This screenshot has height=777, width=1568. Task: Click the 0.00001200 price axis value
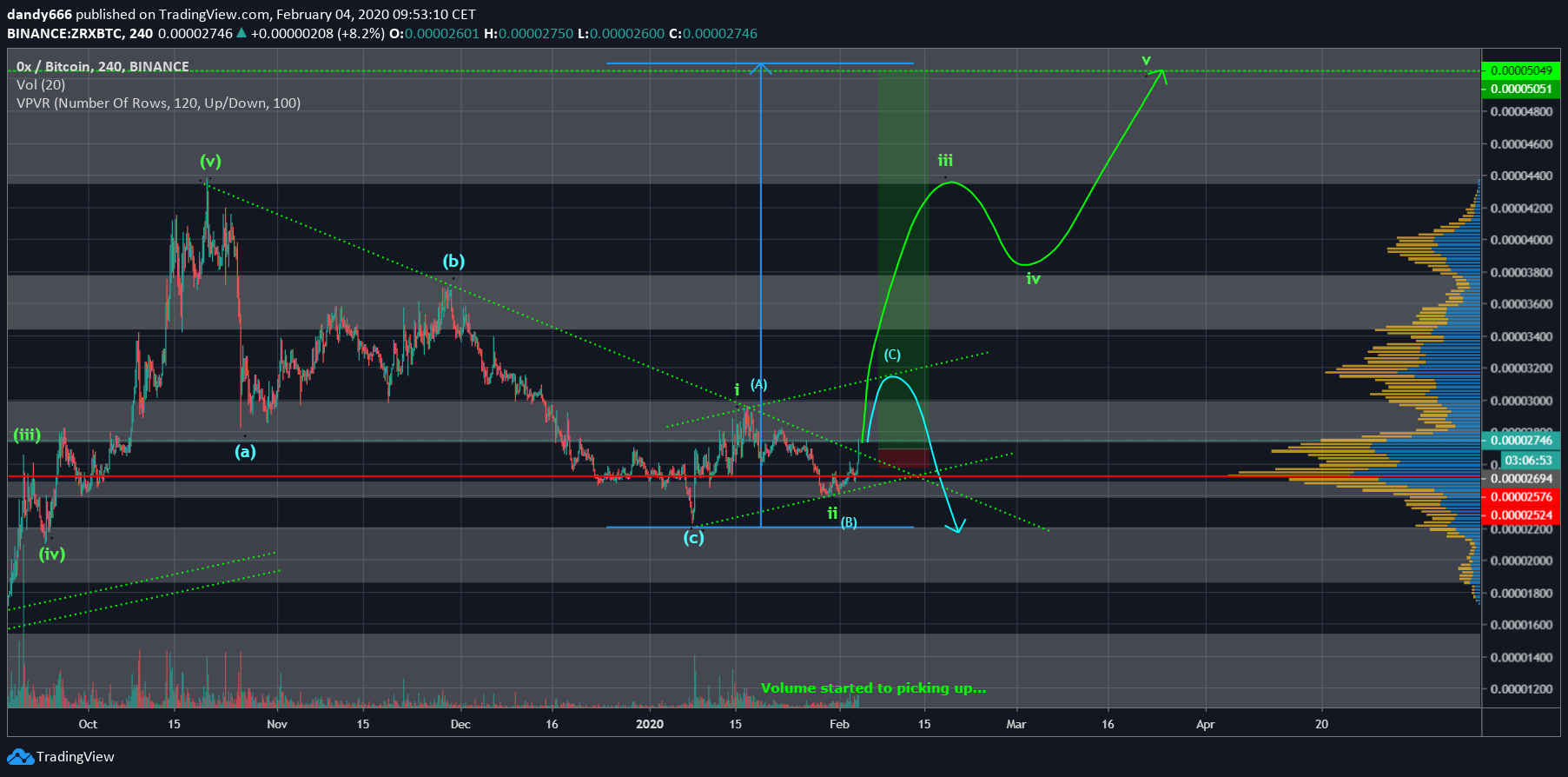pos(1521,689)
